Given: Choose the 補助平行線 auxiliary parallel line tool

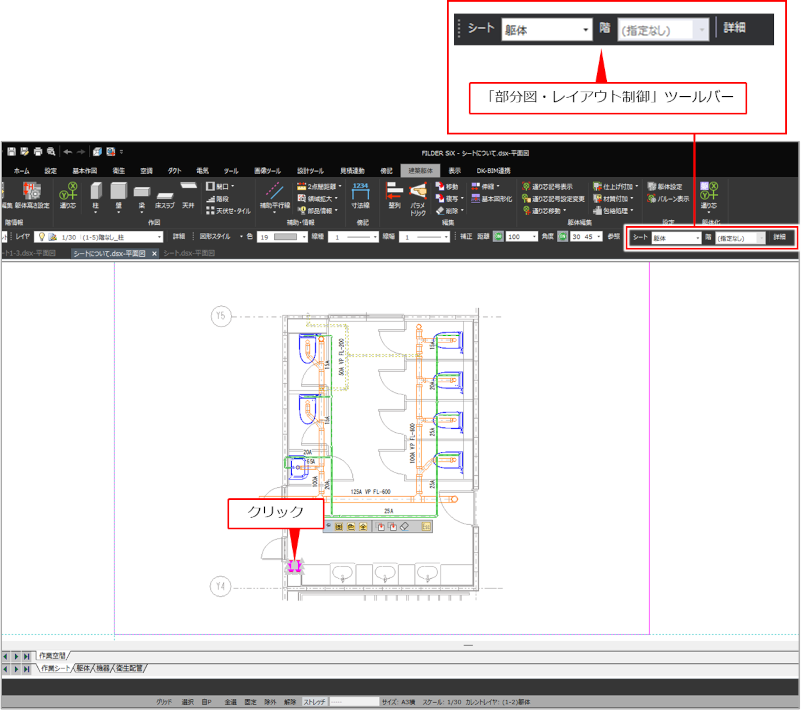Looking at the screenshot, I should [273, 192].
